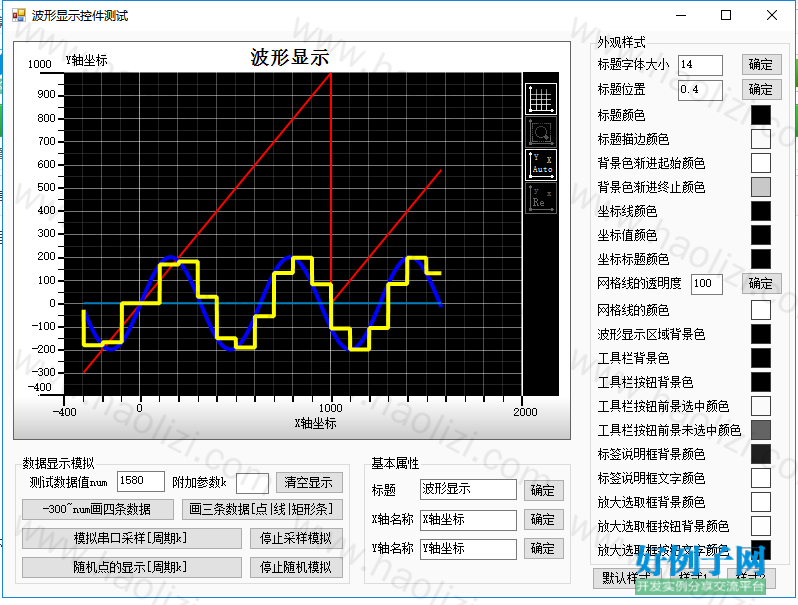
Task: Click the 数据显示模拟 group heading
Action: click(59, 463)
